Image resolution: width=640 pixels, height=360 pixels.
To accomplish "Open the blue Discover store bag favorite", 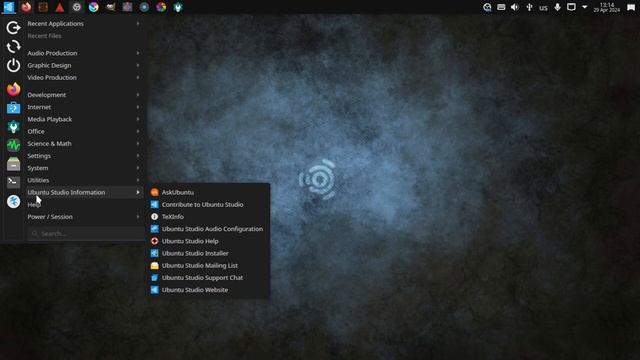I will tap(13, 108).
